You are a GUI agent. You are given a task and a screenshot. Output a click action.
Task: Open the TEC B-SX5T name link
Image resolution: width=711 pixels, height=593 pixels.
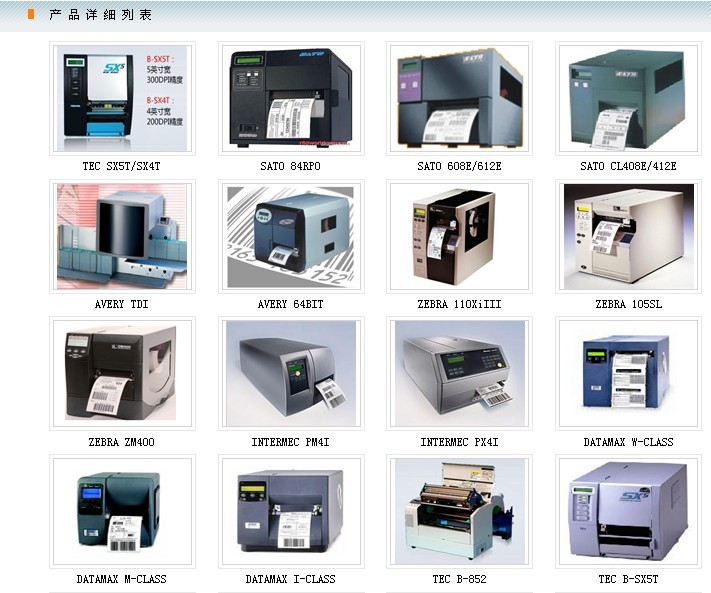tap(628, 579)
